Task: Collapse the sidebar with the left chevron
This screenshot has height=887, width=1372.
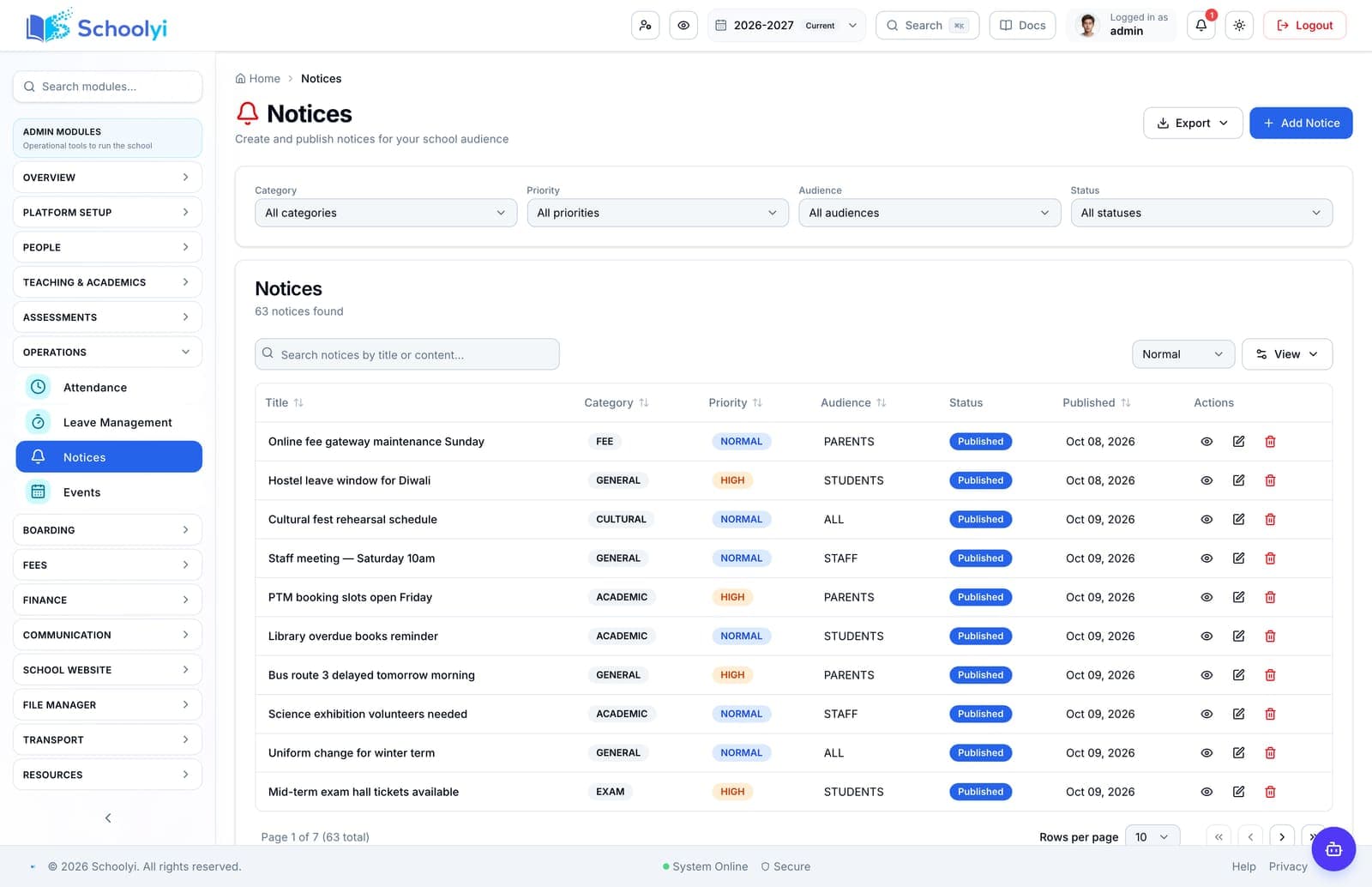Action: coord(108,818)
